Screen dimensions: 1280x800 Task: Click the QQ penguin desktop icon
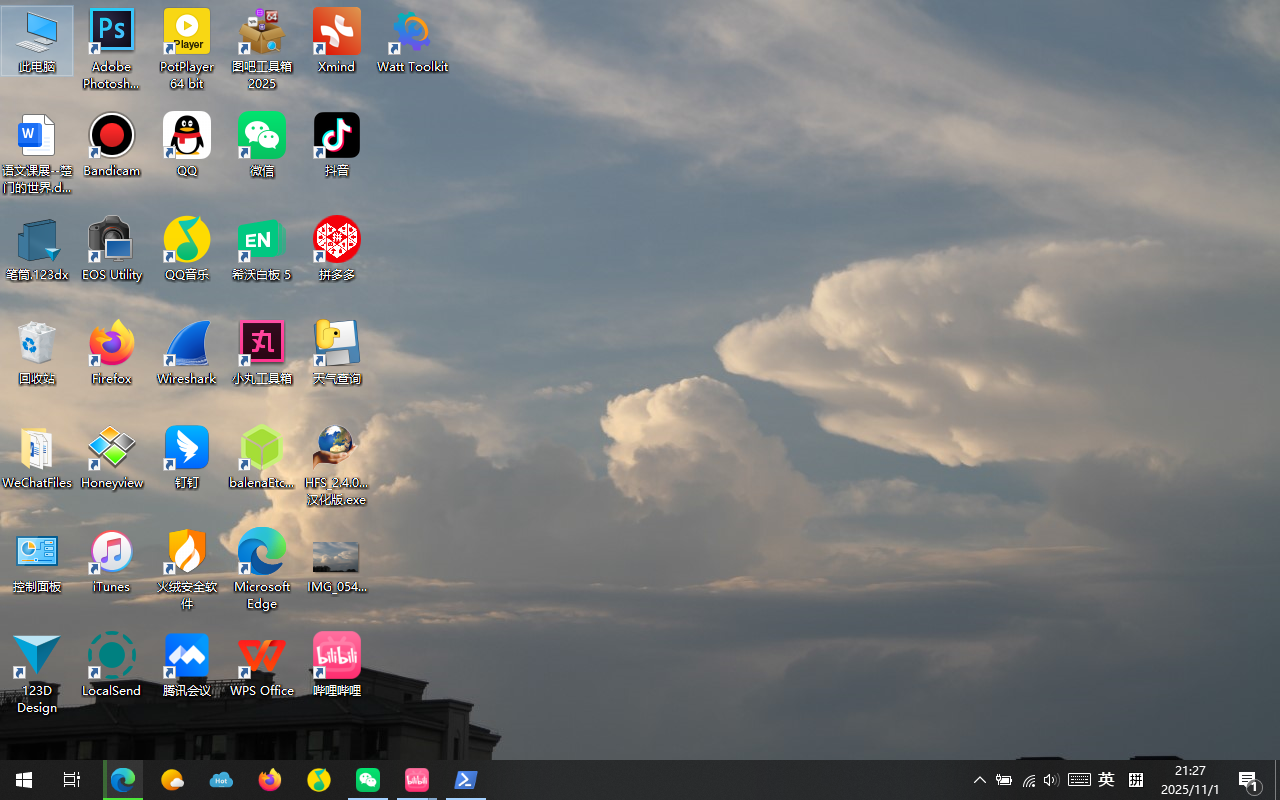point(187,137)
